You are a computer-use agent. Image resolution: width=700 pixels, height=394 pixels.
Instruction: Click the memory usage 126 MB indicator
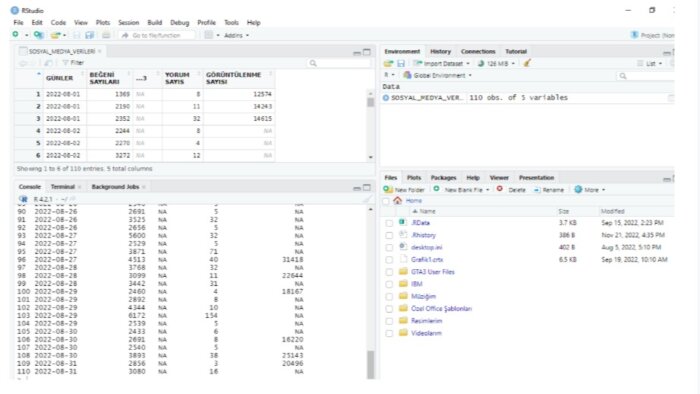click(496, 63)
